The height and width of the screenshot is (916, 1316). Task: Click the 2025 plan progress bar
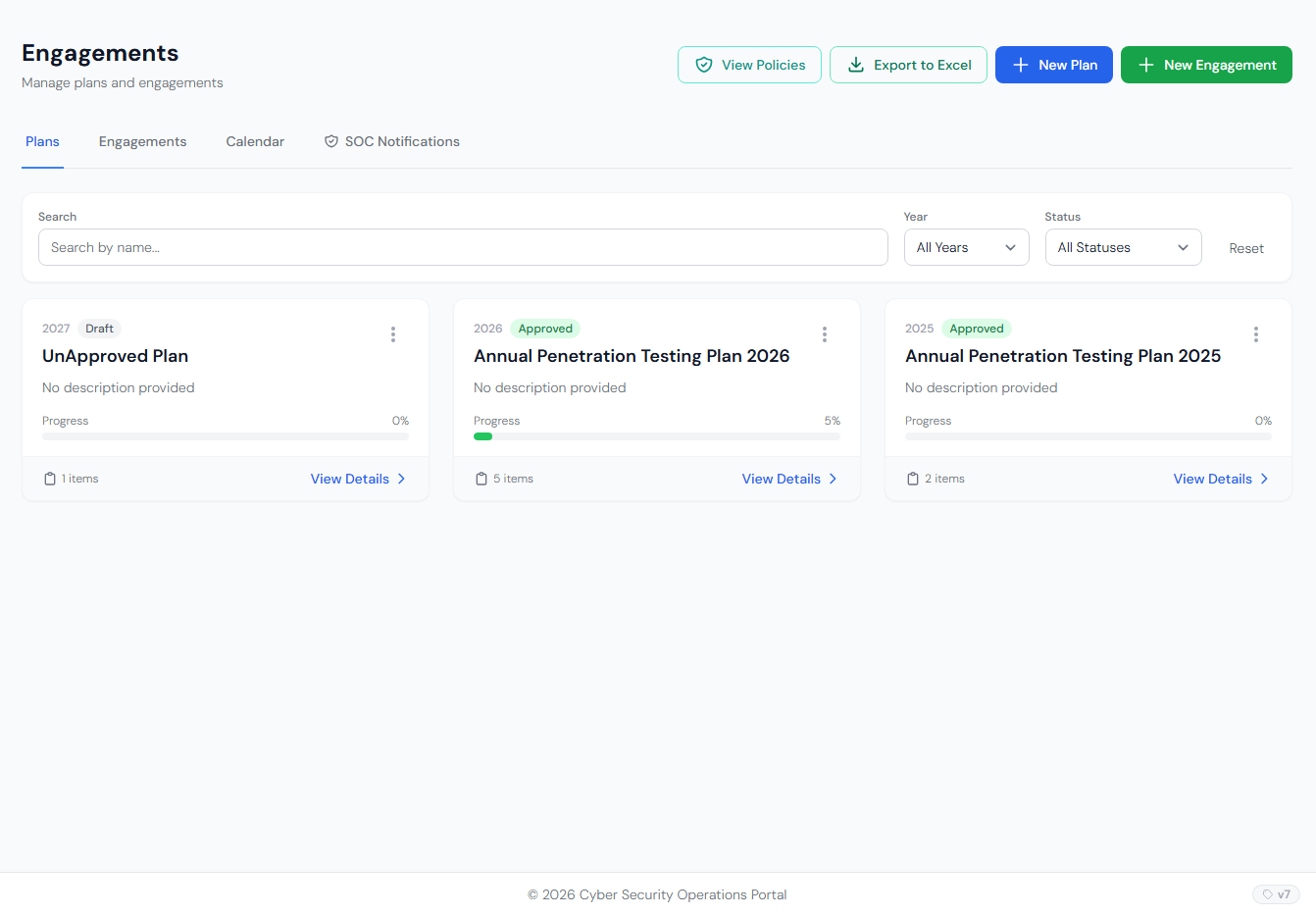(x=1088, y=436)
